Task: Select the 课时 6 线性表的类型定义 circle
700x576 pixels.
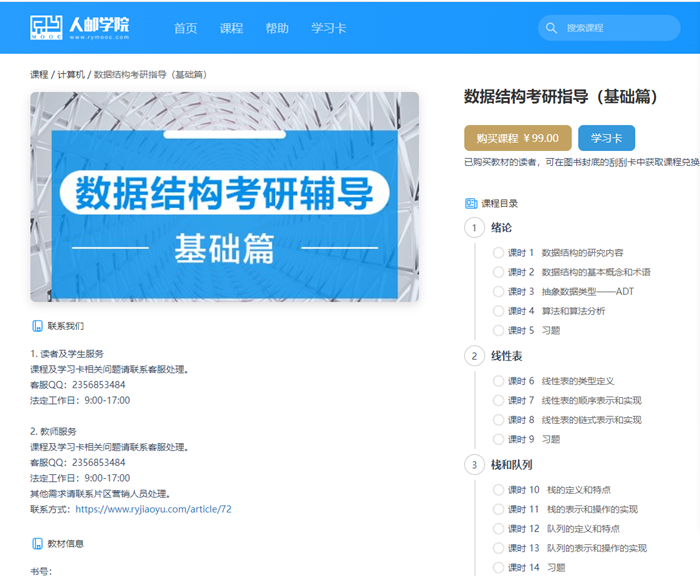Action: (x=498, y=381)
